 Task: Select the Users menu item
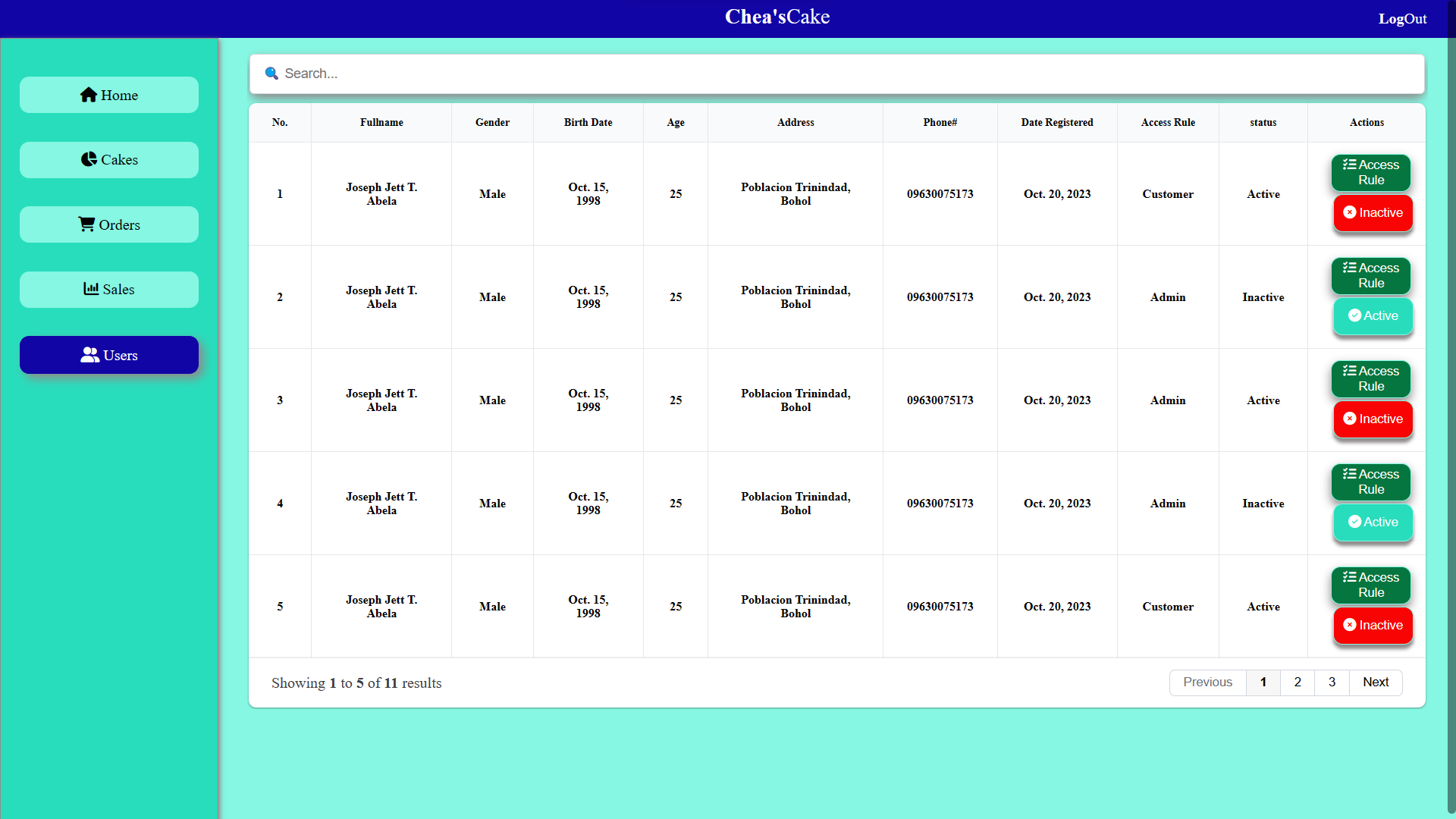pos(109,355)
